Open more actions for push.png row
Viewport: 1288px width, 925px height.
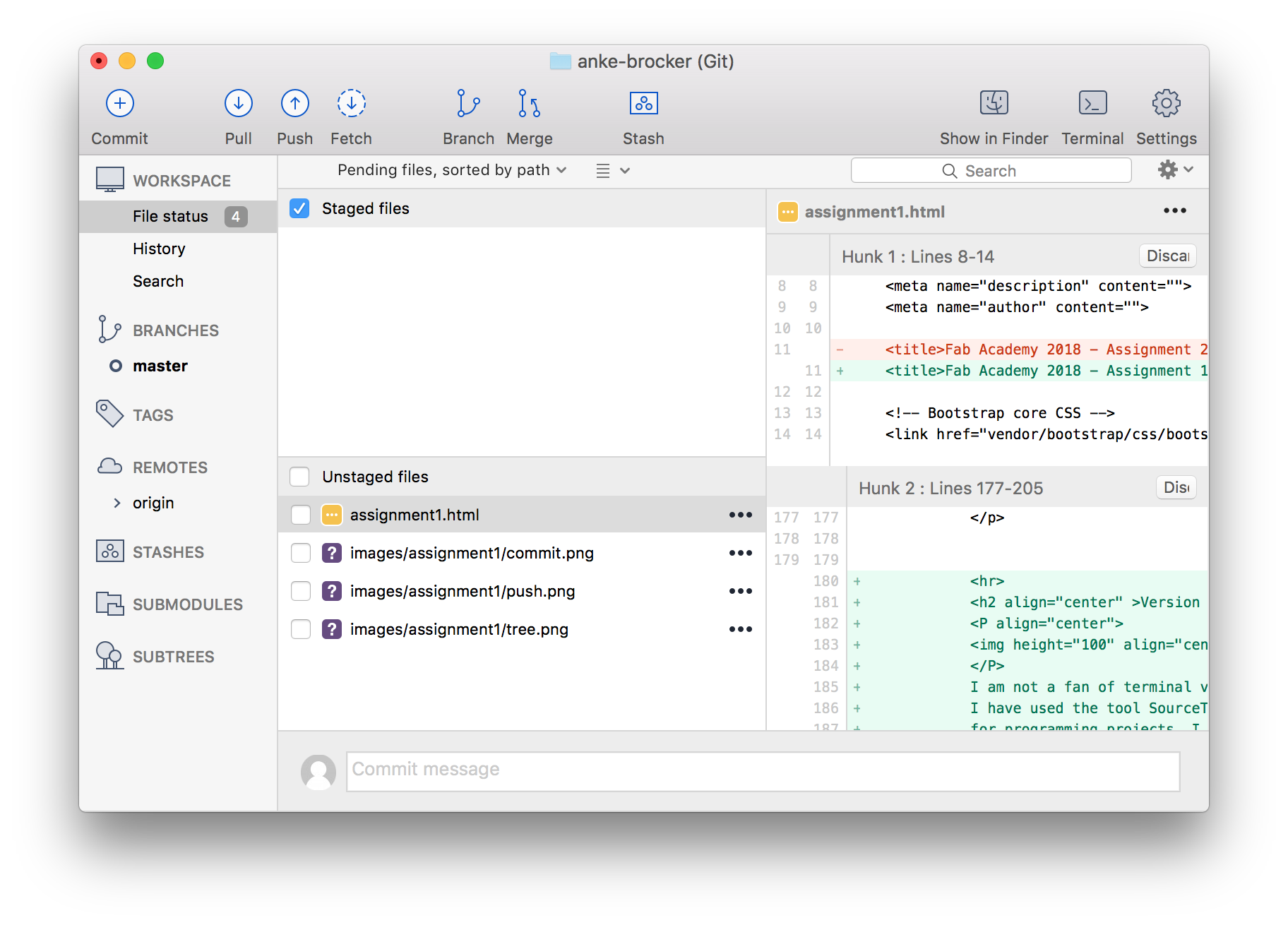click(741, 591)
